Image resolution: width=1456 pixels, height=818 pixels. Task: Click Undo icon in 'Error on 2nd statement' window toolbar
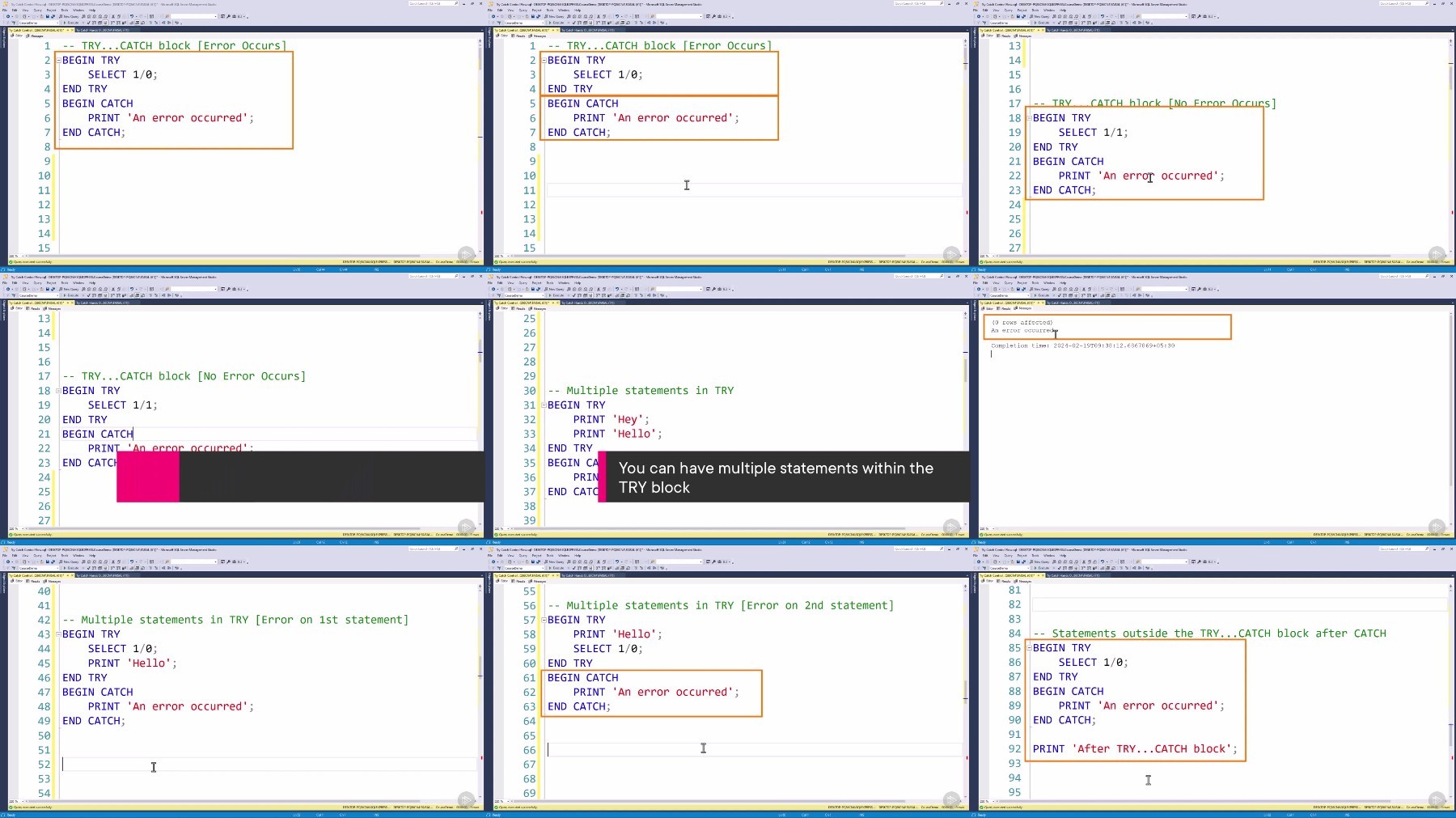click(617, 562)
